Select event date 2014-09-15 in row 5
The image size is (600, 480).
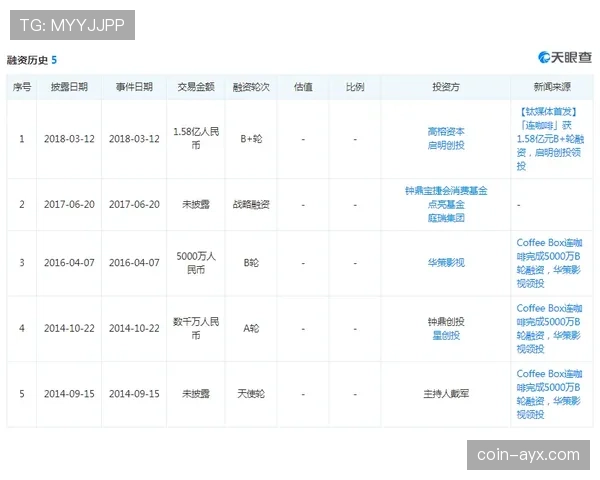click(134, 394)
